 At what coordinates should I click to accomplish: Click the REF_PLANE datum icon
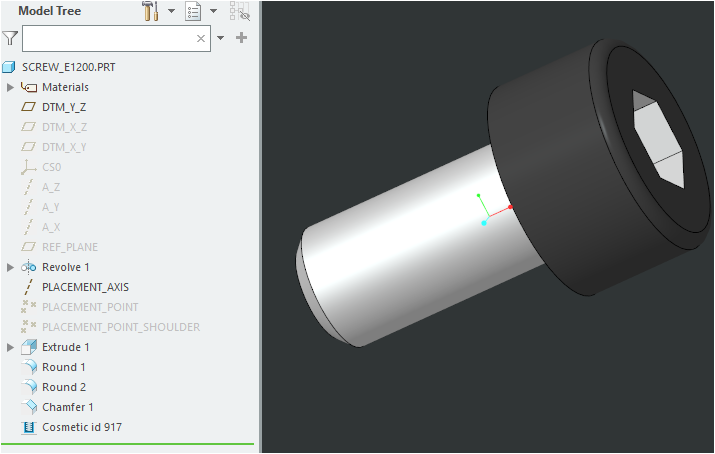(29, 247)
